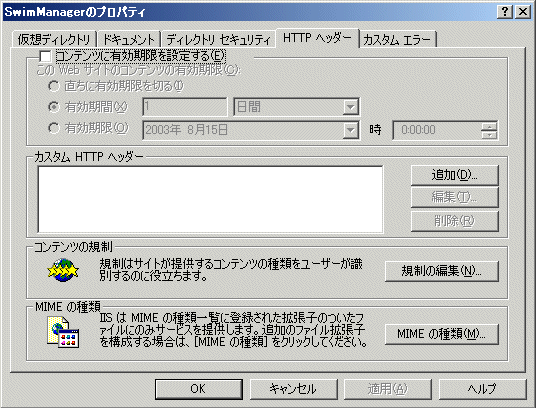Enable コンテンツに有効期限を設定する checkbox
This screenshot has width=536, height=408.
click(45, 56)
